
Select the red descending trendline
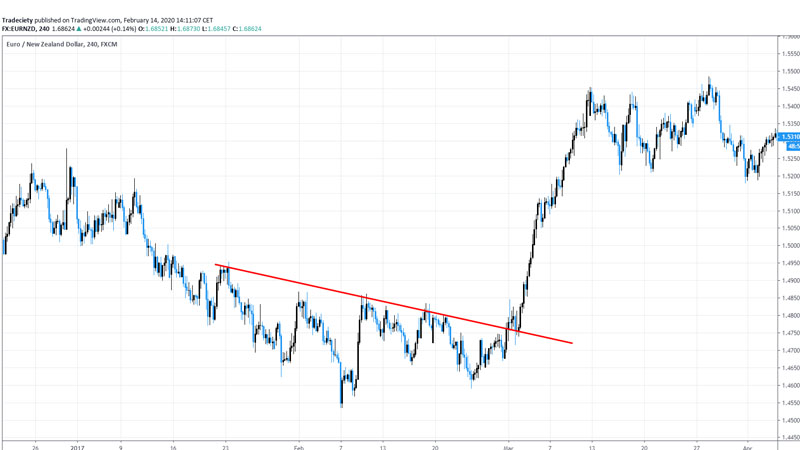coord(393,304)
